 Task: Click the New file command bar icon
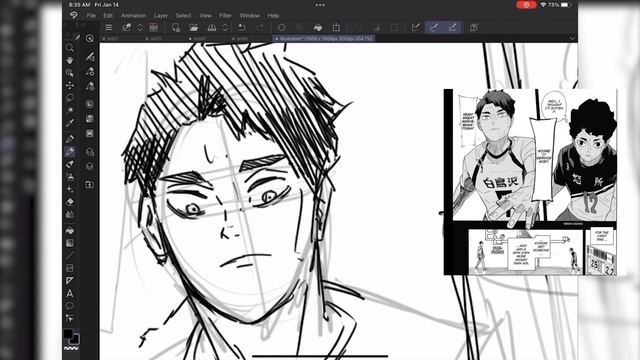pos(127,27)
